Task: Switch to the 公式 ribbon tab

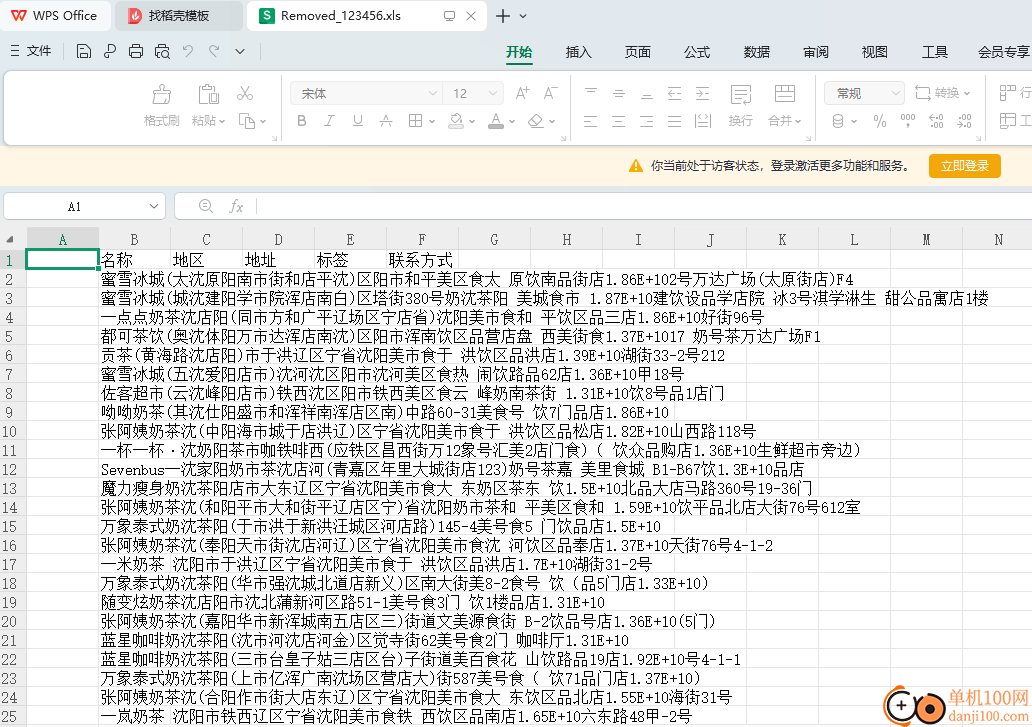Action: 696,52
